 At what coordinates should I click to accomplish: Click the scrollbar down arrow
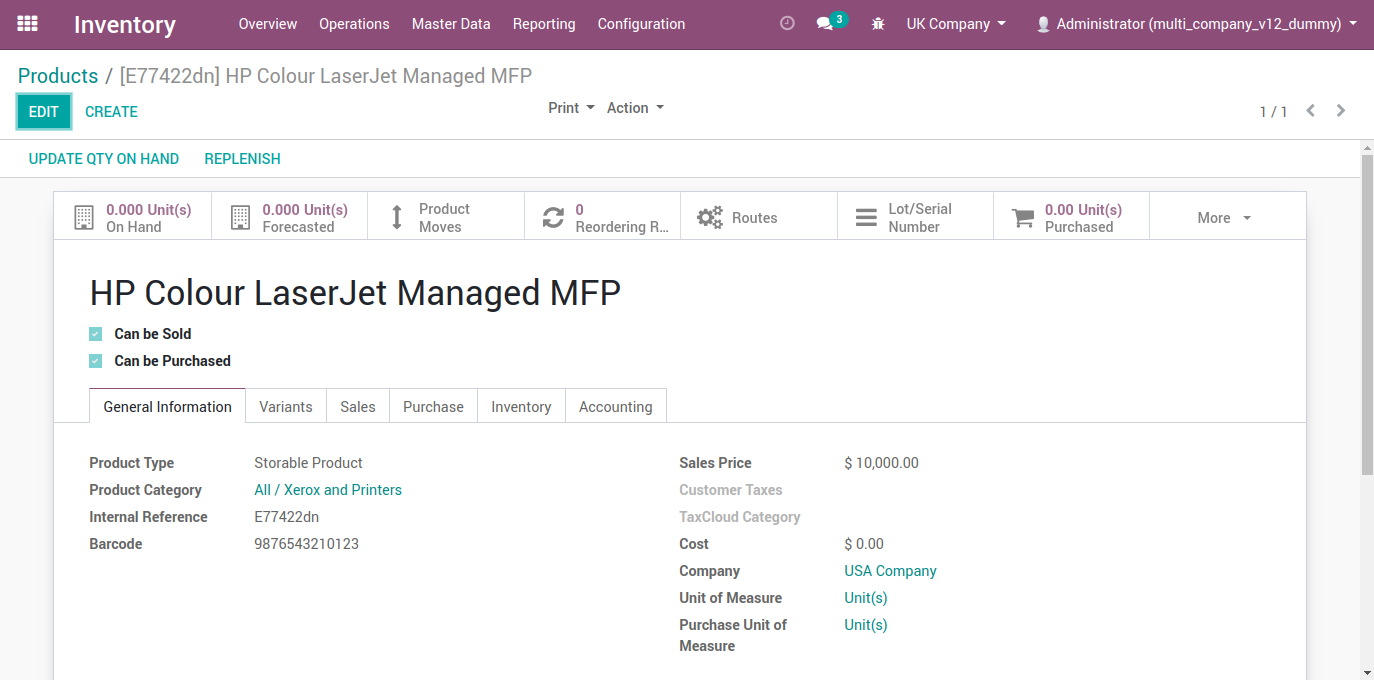tap(1367, 672)
